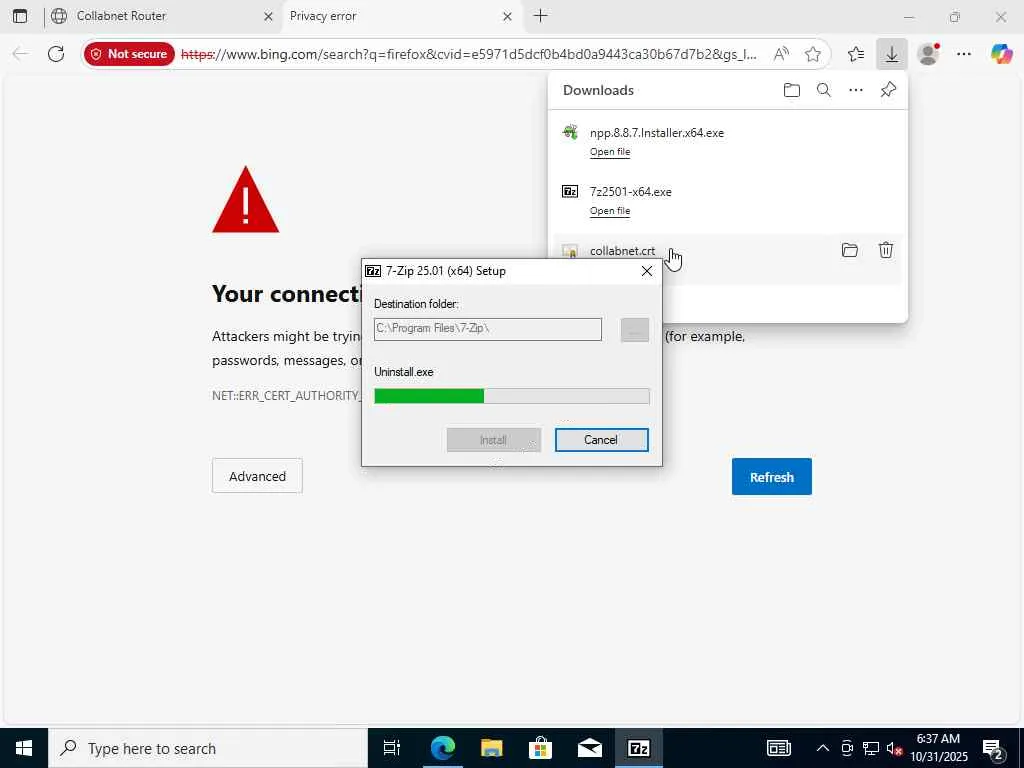The height and width of the screenshot is (768, 1024).
Task: Search downloads with magnifier icon
Action: click(x=824, y=90)
